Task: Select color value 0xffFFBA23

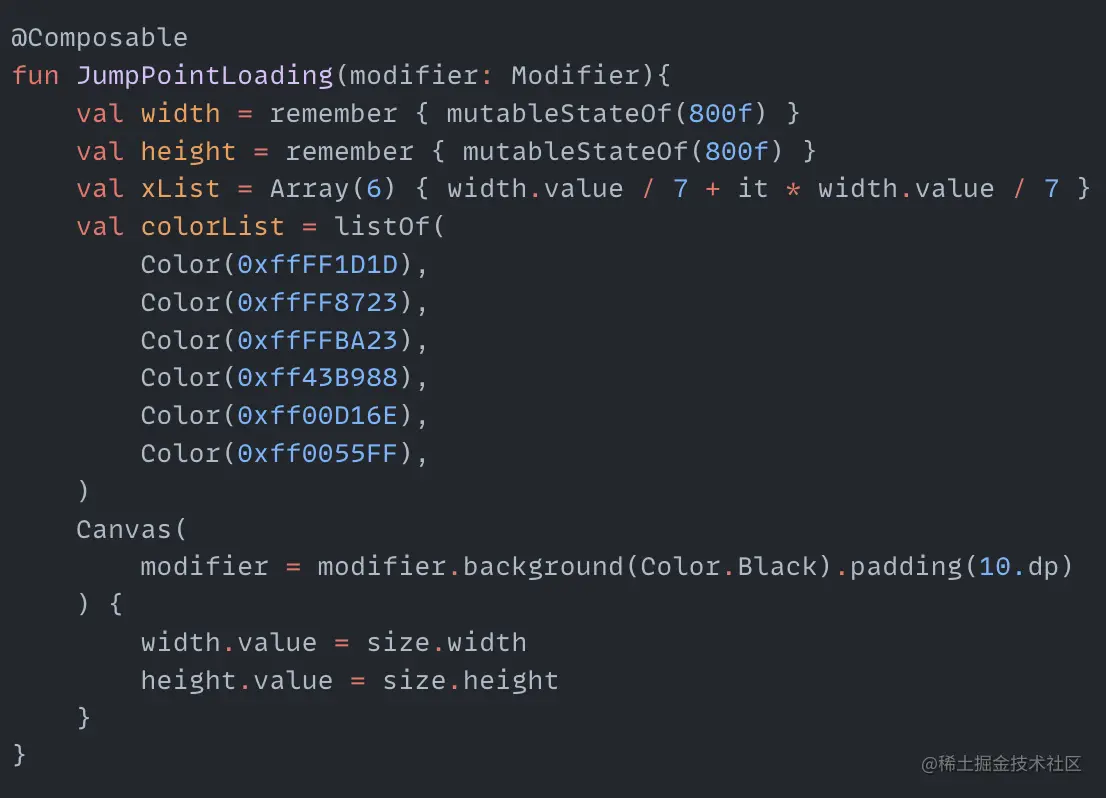Action: pos(317,340)
